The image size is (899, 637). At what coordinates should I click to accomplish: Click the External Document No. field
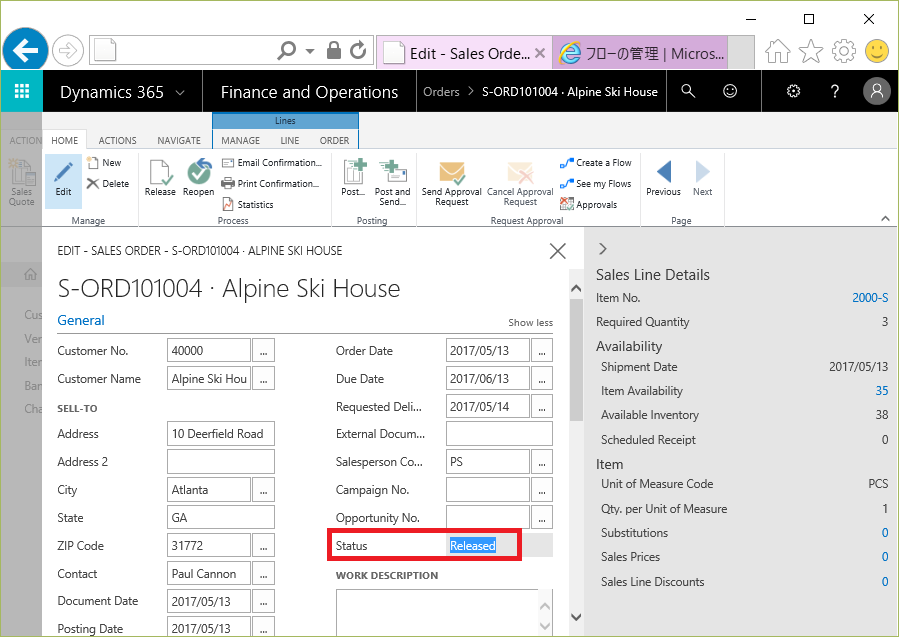click(499, 433)
